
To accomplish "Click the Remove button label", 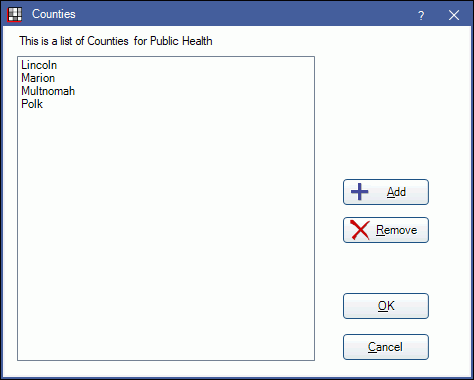I will [397, 230].
